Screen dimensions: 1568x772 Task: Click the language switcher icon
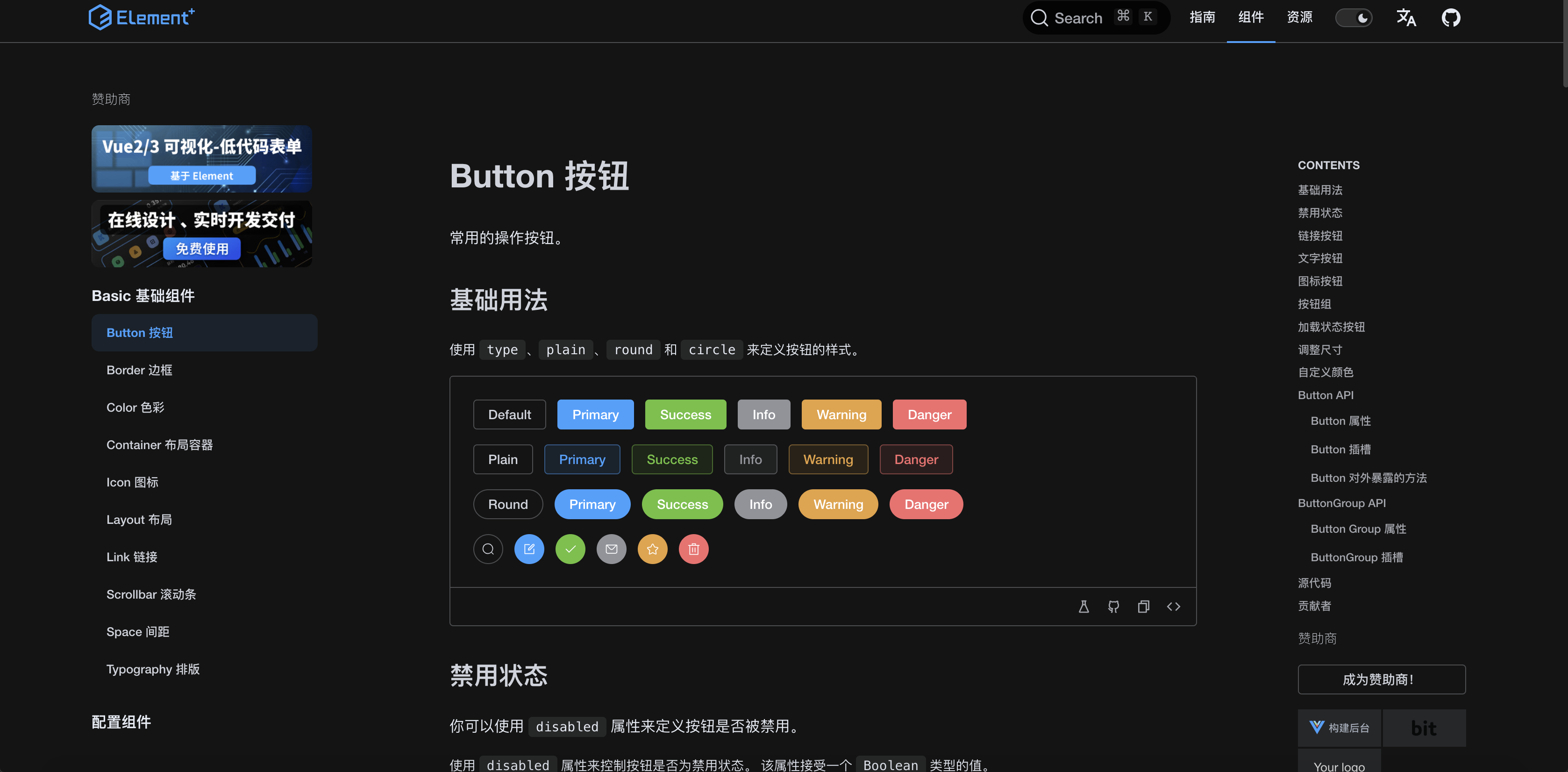pyautogui.click(x=1407, y=19)
